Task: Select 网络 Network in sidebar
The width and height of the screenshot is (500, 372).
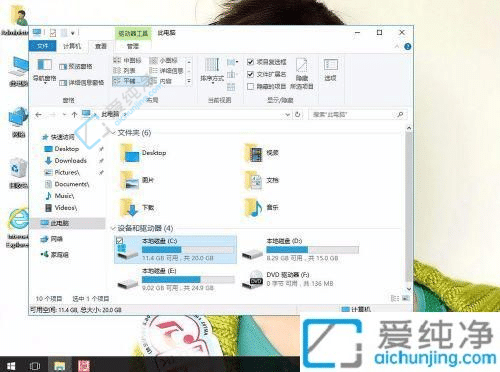Action: click(51, 239)
